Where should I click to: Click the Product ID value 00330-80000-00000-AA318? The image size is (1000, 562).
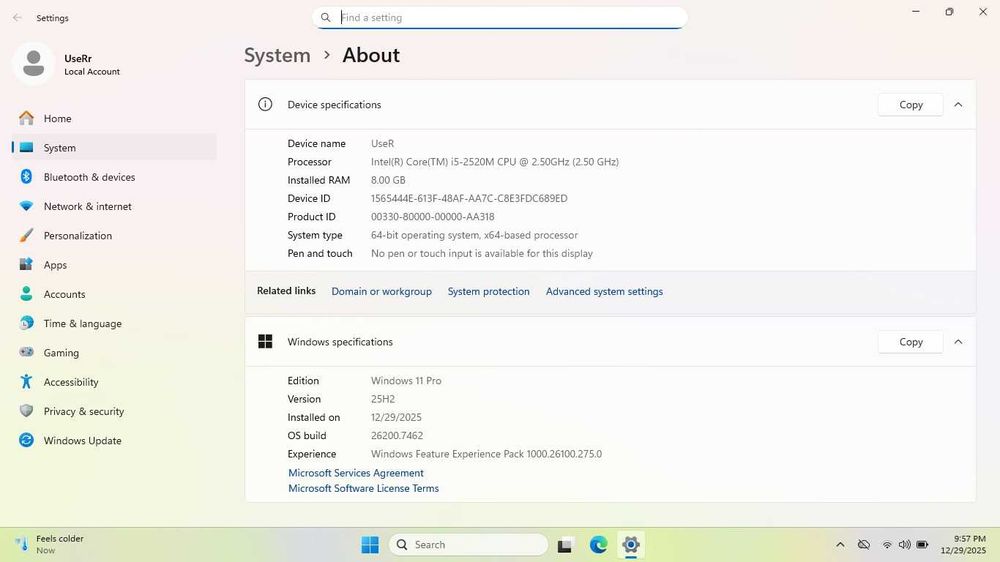coord(432,217)
